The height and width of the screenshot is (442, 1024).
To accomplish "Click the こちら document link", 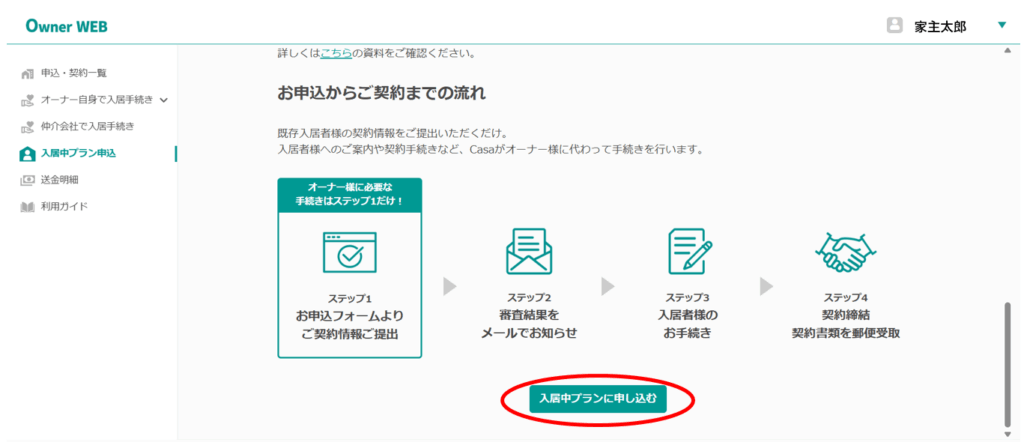I will point(336,52).
